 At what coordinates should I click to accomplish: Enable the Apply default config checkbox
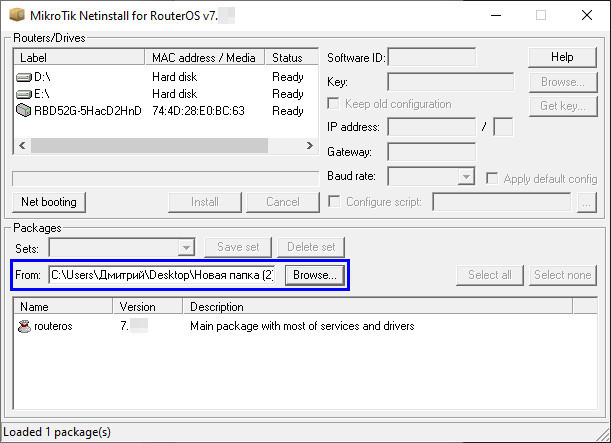pos(492,178)
